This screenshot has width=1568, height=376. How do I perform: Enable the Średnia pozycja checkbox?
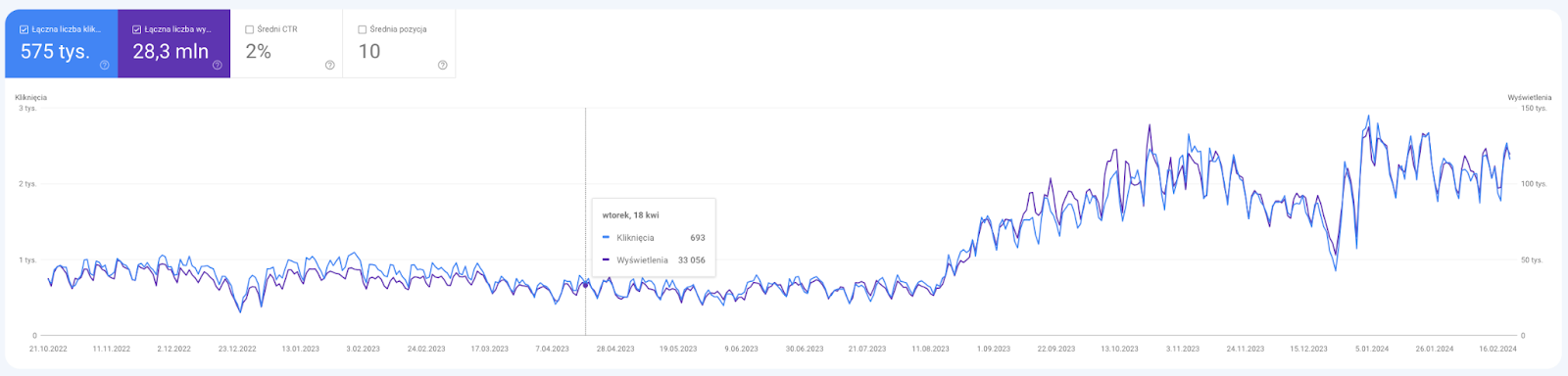point(363,29)
